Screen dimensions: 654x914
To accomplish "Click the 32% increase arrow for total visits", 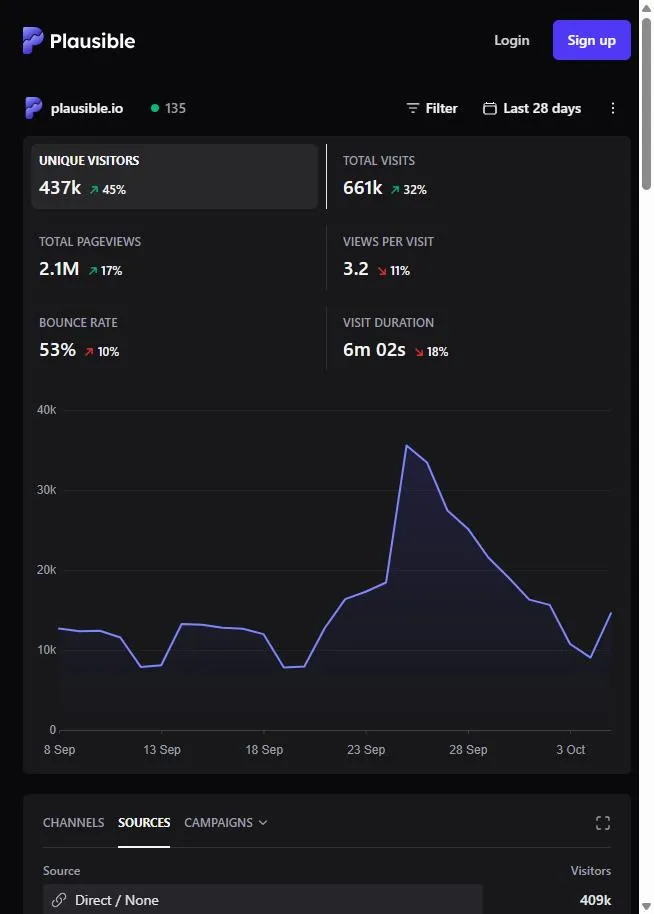I will pyautogui.click(x=395, y=189).
